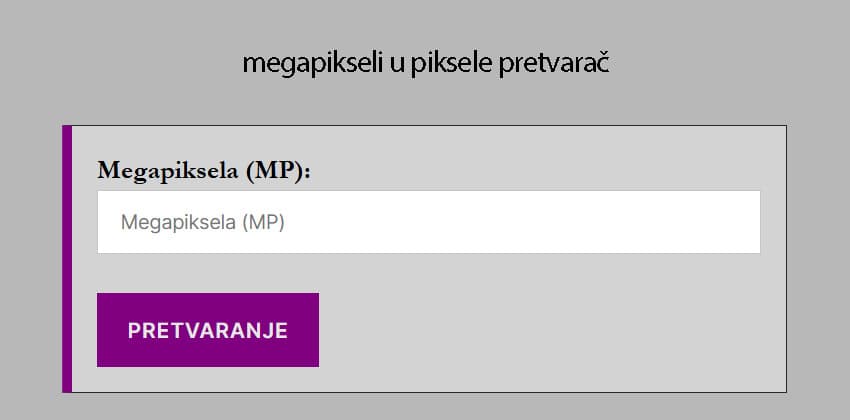Submit the conversion with the PRETVARANJE button
The width and height of the screenshot is (850, 420).
[x=208, y=330]
